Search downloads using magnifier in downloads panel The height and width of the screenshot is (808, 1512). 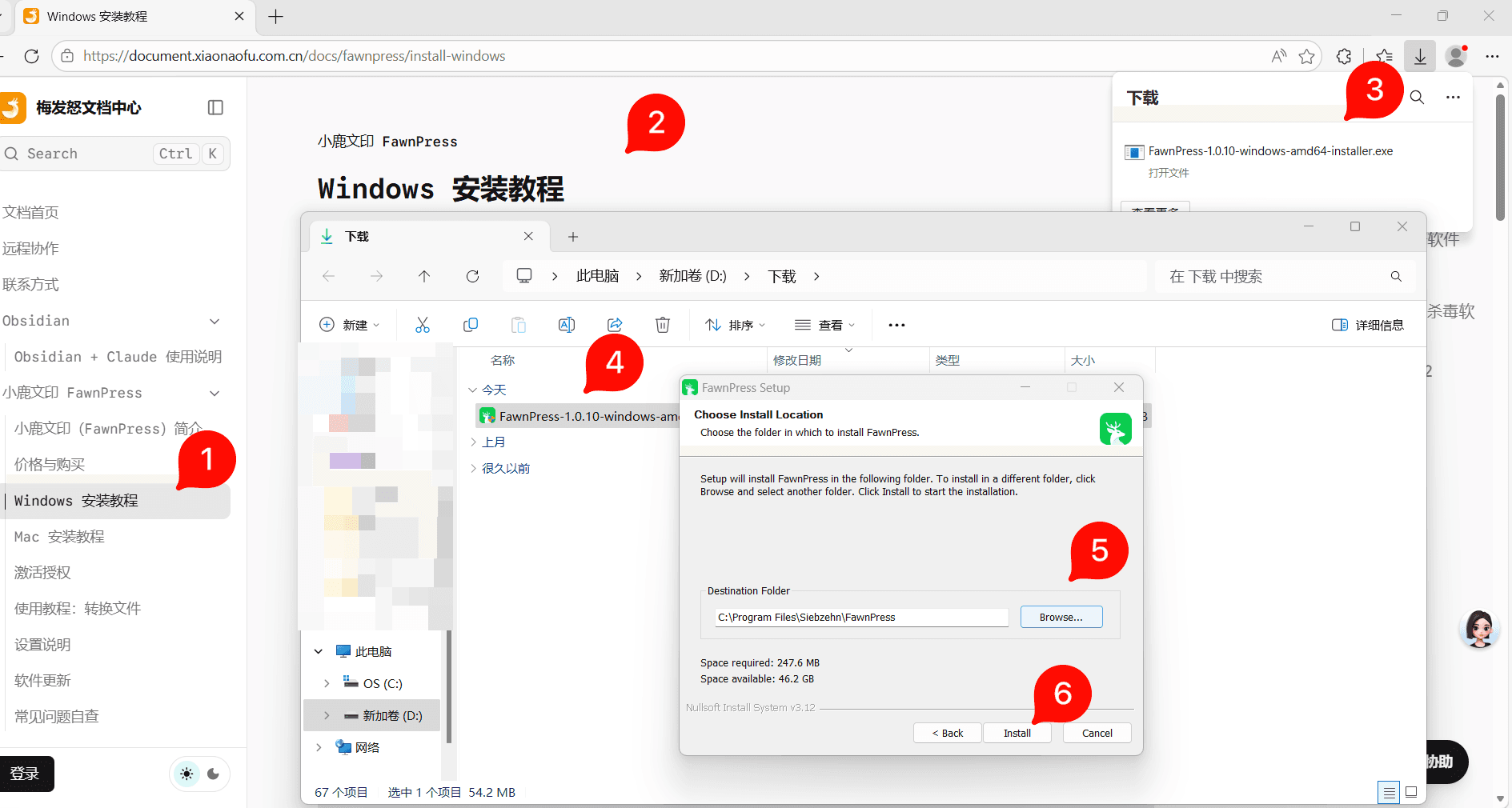1417,97
